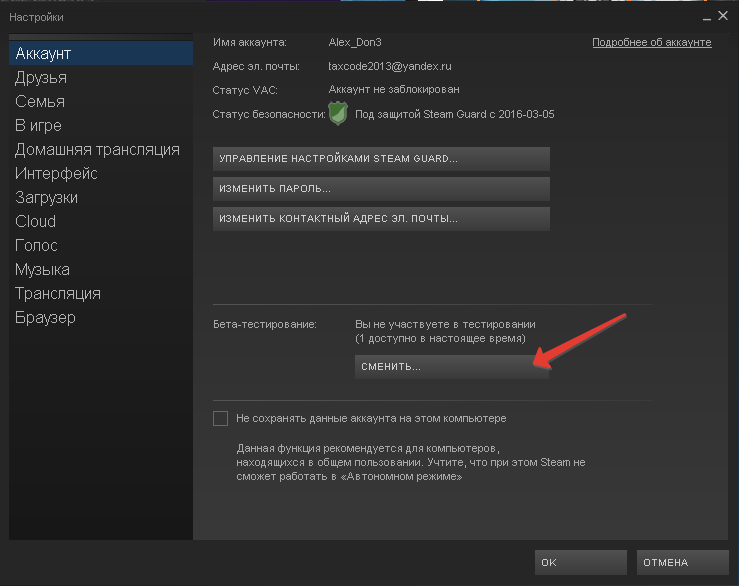Image resolution: width=739 pixels, height=586 pixels.
Task: Enable 'Не сохранять данные аккаунта' checkbox
Action: click(x=221, y=418)
